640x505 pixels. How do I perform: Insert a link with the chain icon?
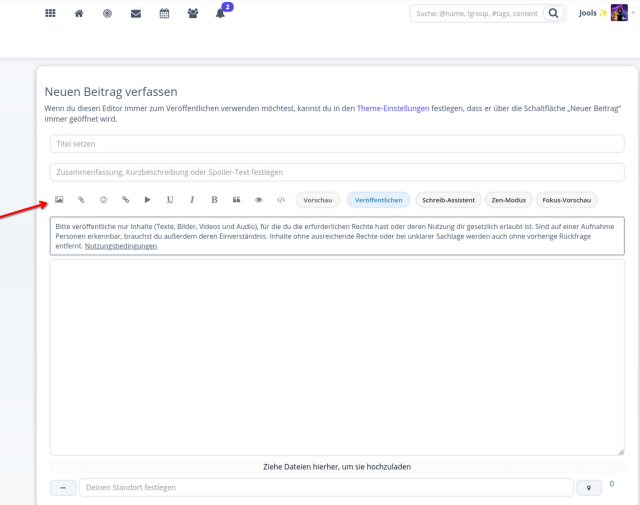click(x=126, y=200)
